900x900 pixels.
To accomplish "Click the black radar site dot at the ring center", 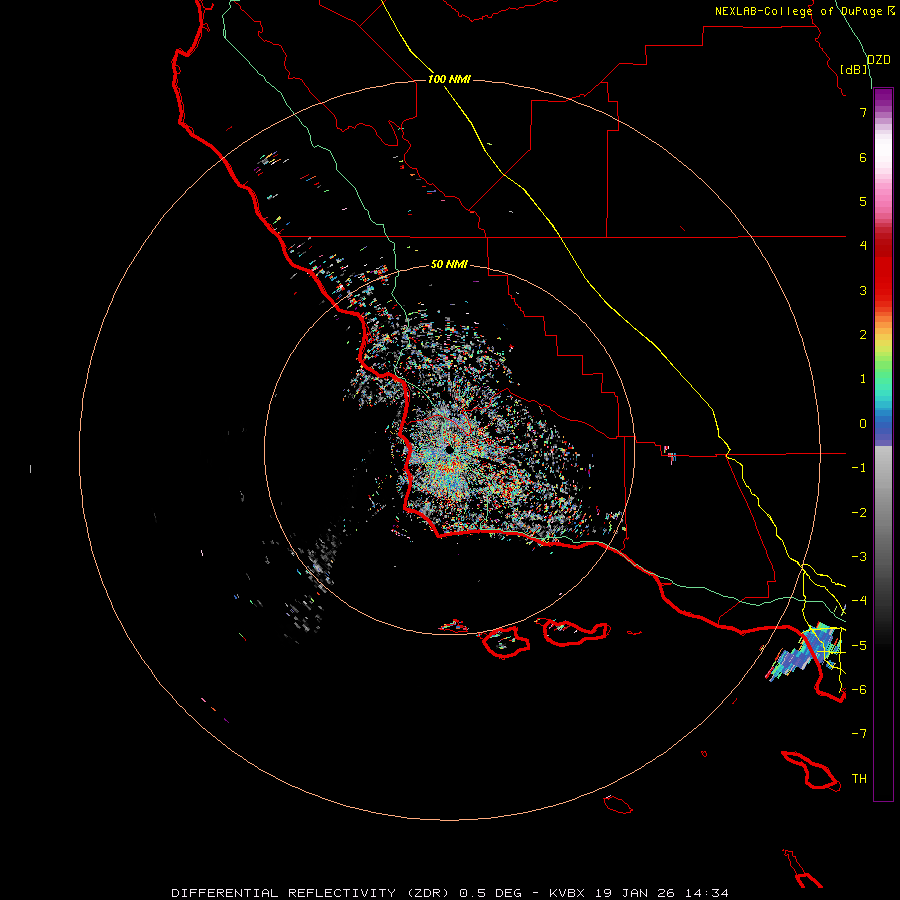I will 449,450.
